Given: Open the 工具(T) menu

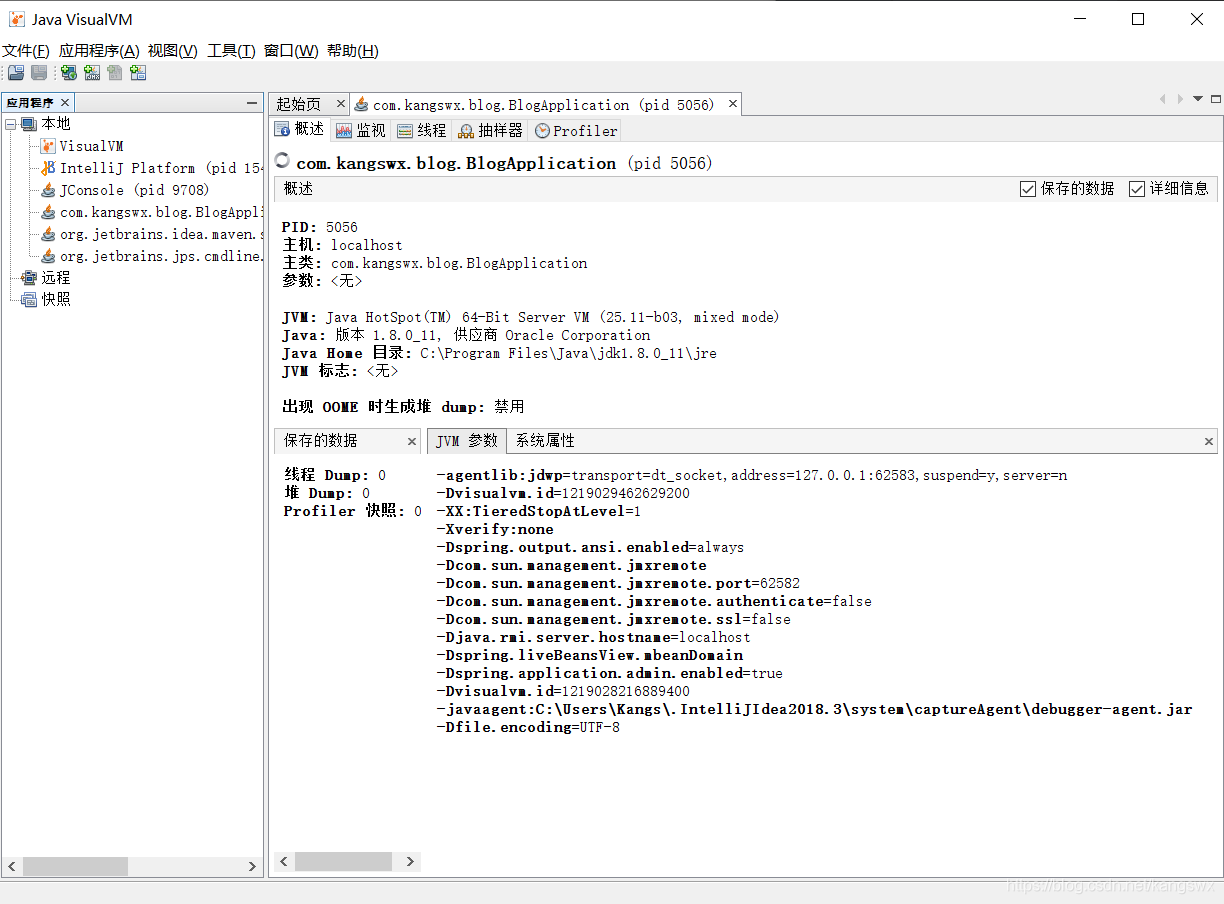Looking at the screenshot, I should coord(231,51).
